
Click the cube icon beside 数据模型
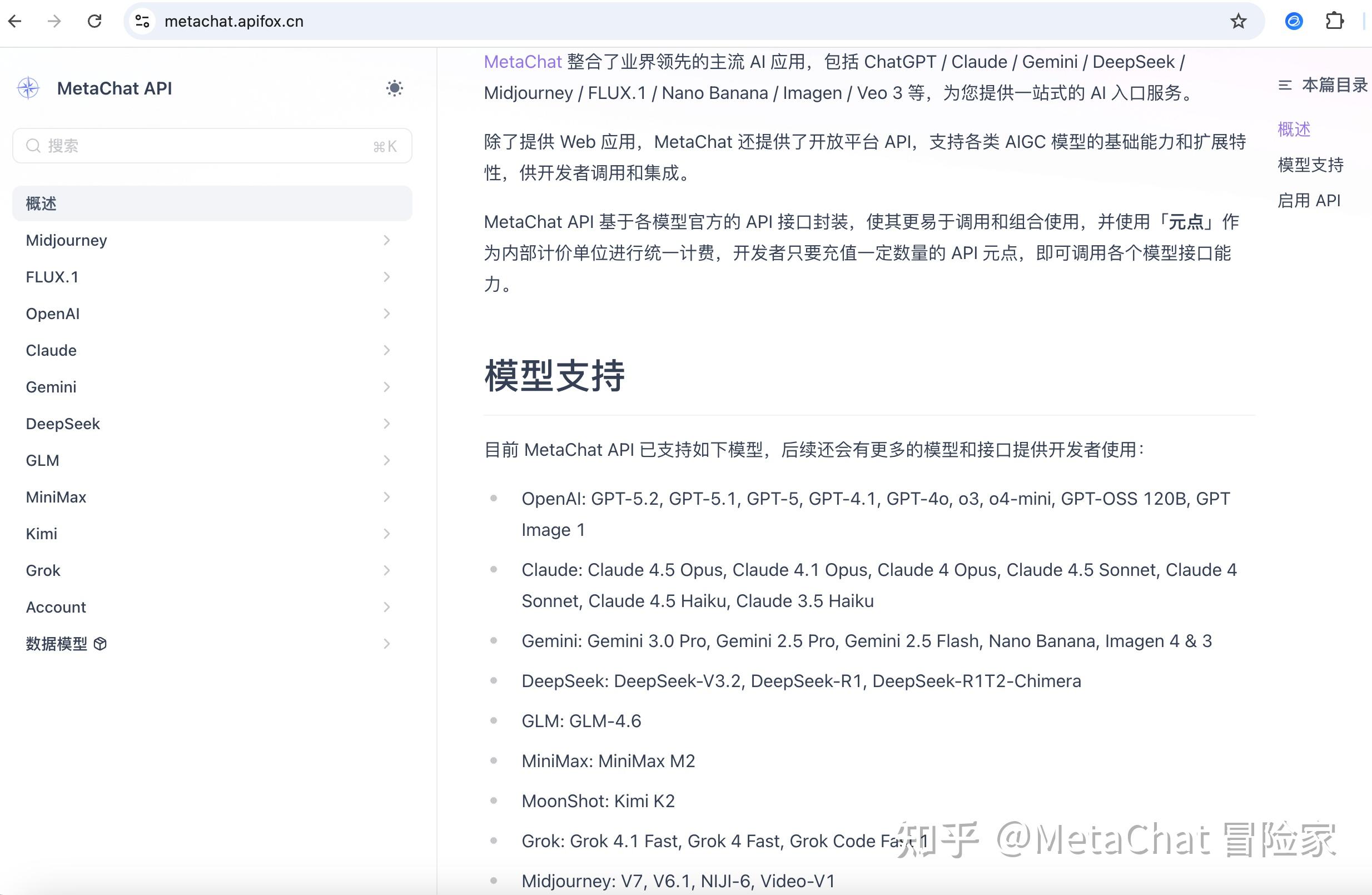(99, 644)
